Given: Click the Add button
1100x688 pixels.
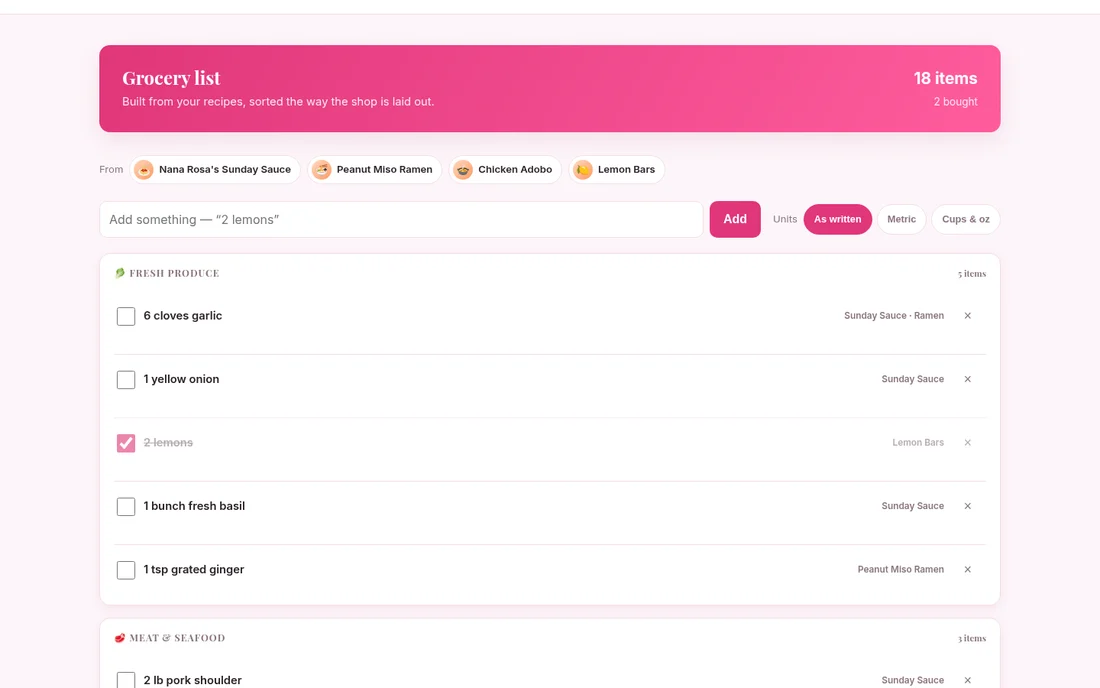Looking at the screenshot, I should (735, 220).
